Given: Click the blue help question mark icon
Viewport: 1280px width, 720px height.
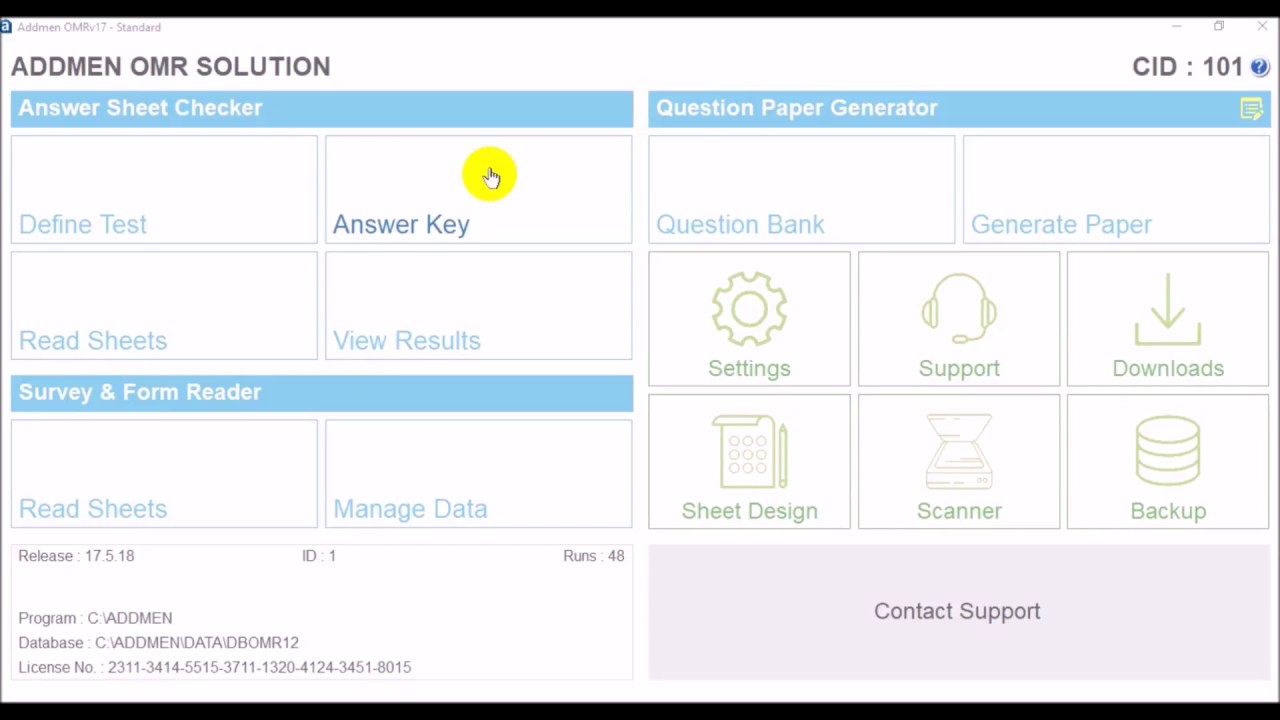Looking at the screenshot, I should tap(1259, 67).
